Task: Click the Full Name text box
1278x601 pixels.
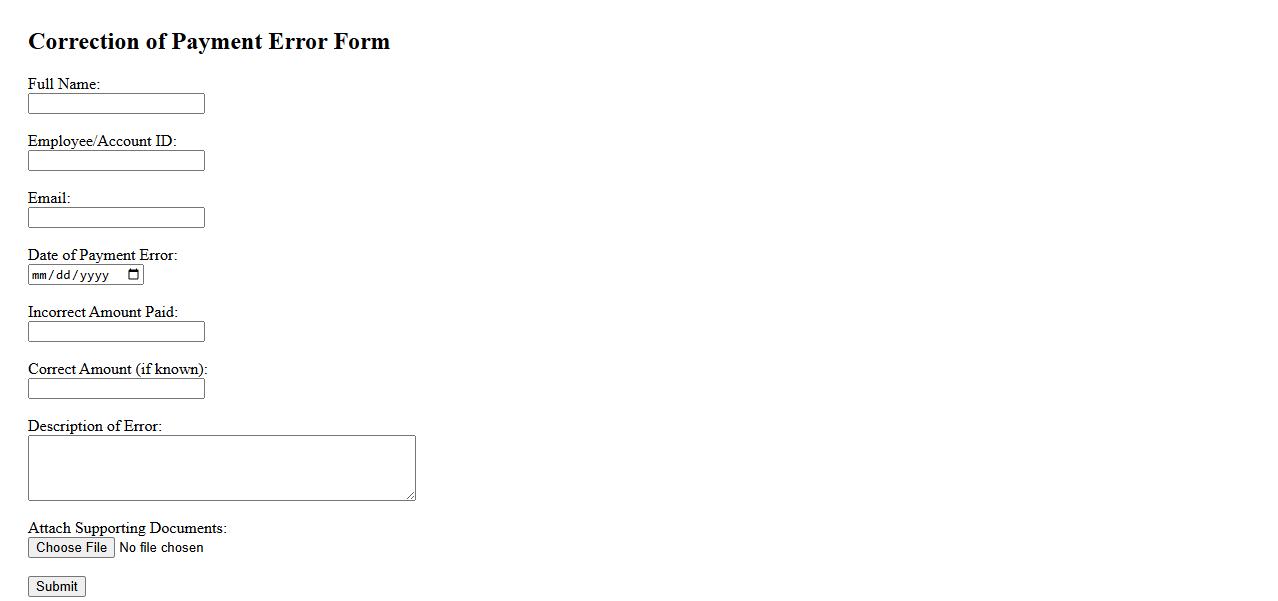Action: 116,104
